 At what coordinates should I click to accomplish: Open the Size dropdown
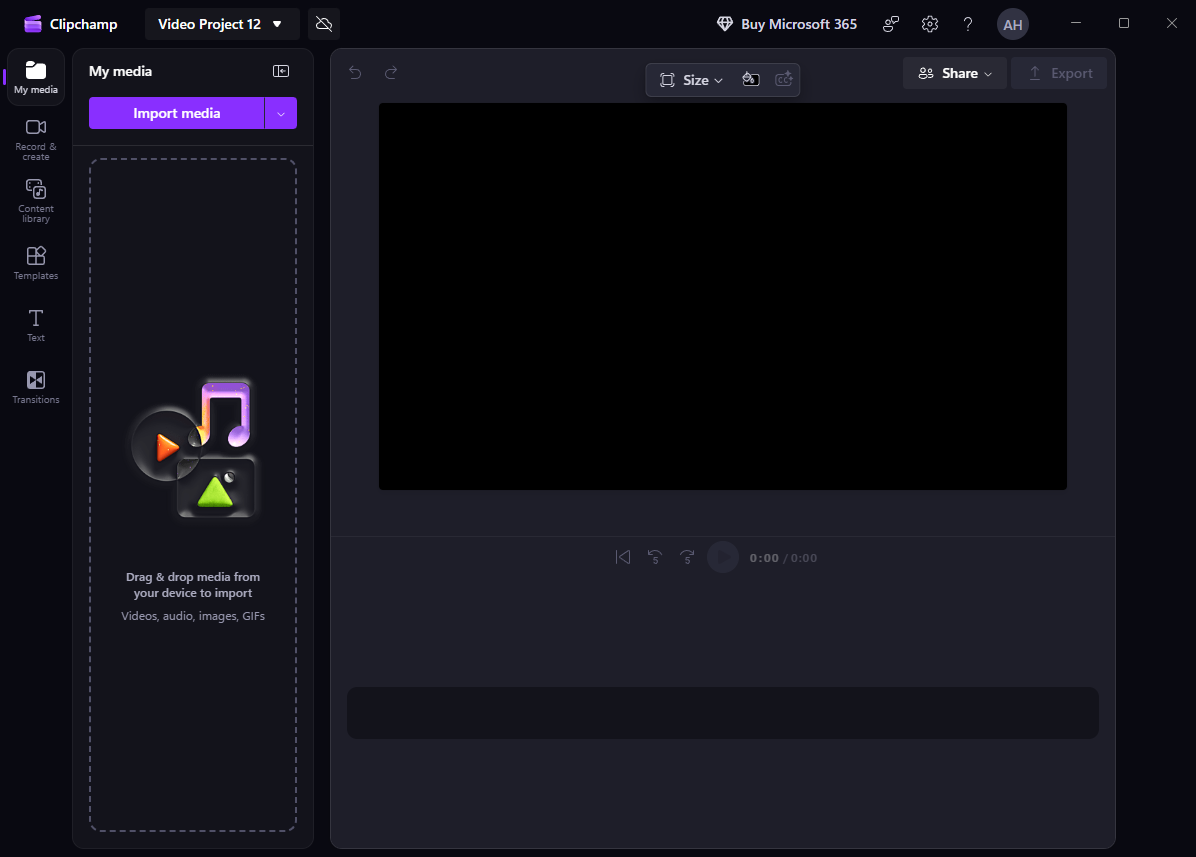pyautogui.click(x=692, y=80)
